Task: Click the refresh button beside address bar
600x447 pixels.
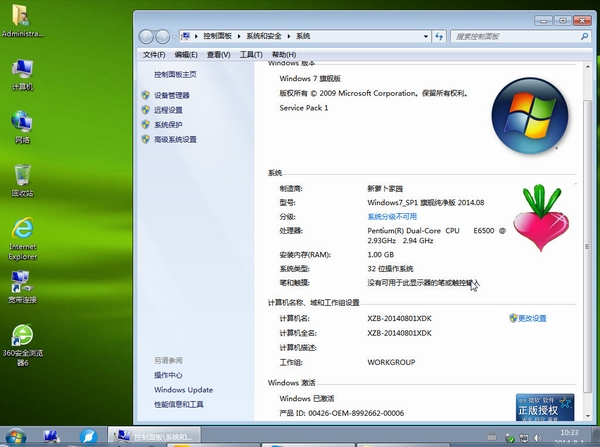Action: (x=439, y=36)
